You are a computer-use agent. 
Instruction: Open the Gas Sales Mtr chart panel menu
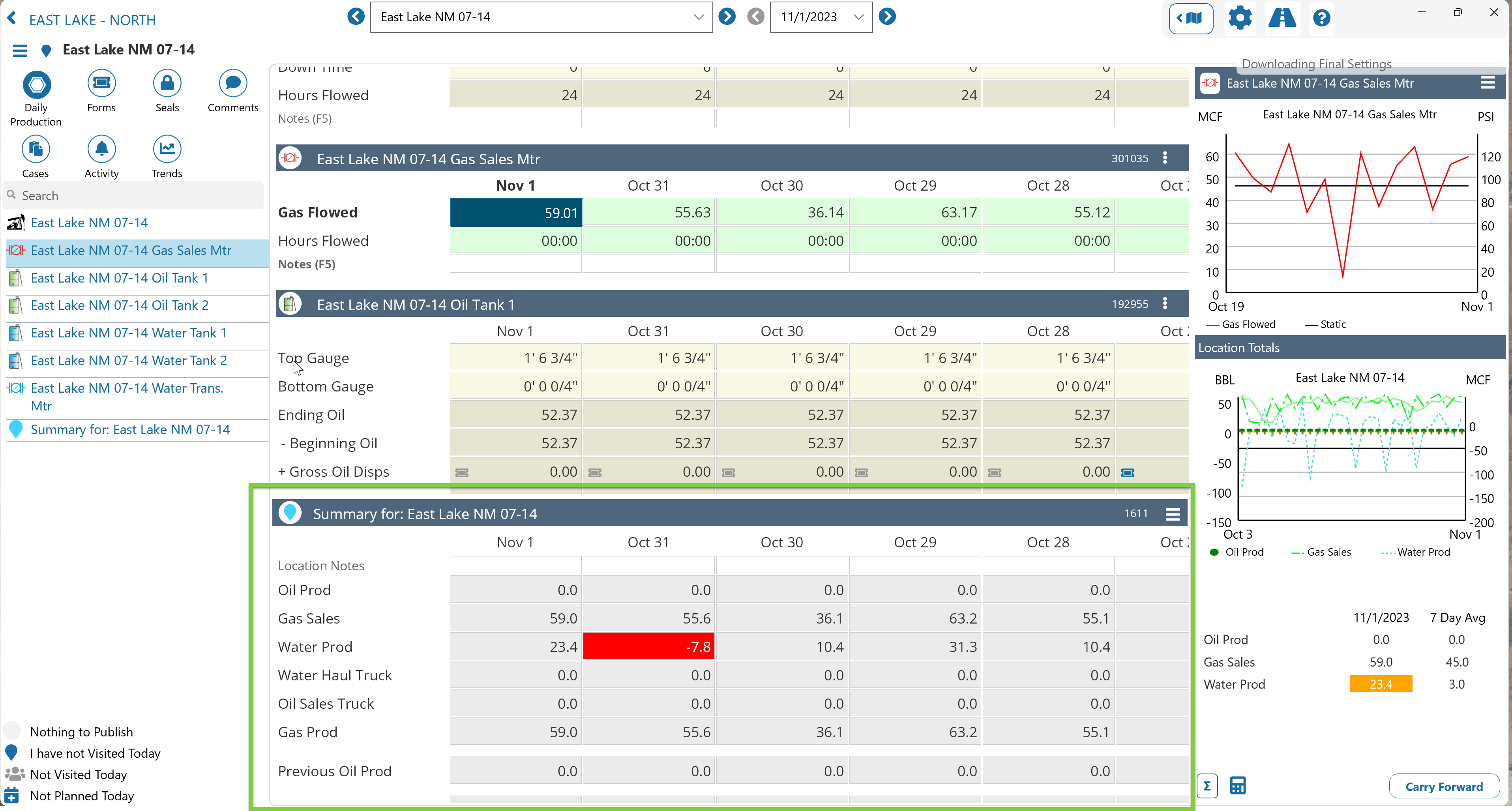[1488, 83]
